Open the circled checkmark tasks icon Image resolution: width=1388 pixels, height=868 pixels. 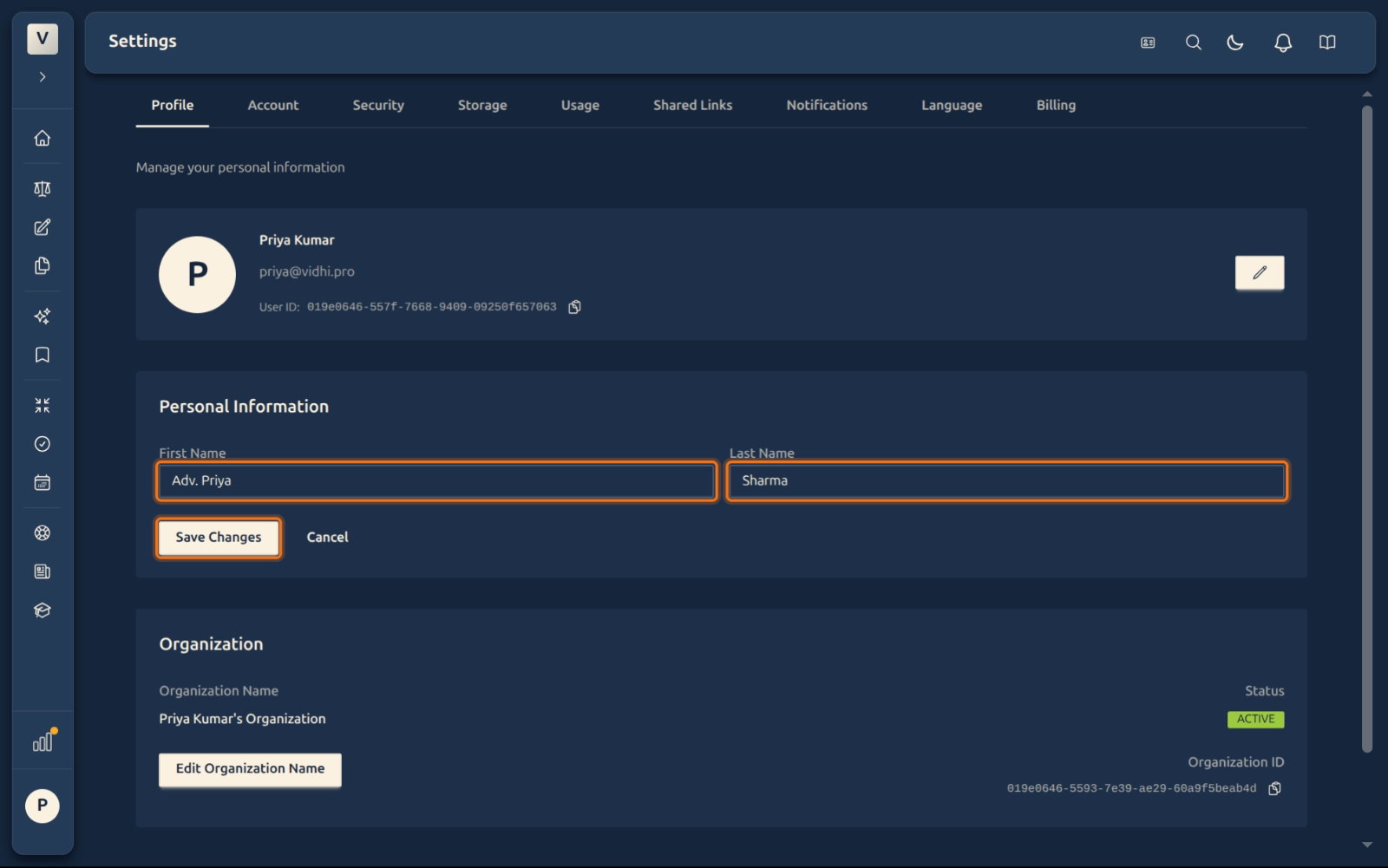(43, 444)
